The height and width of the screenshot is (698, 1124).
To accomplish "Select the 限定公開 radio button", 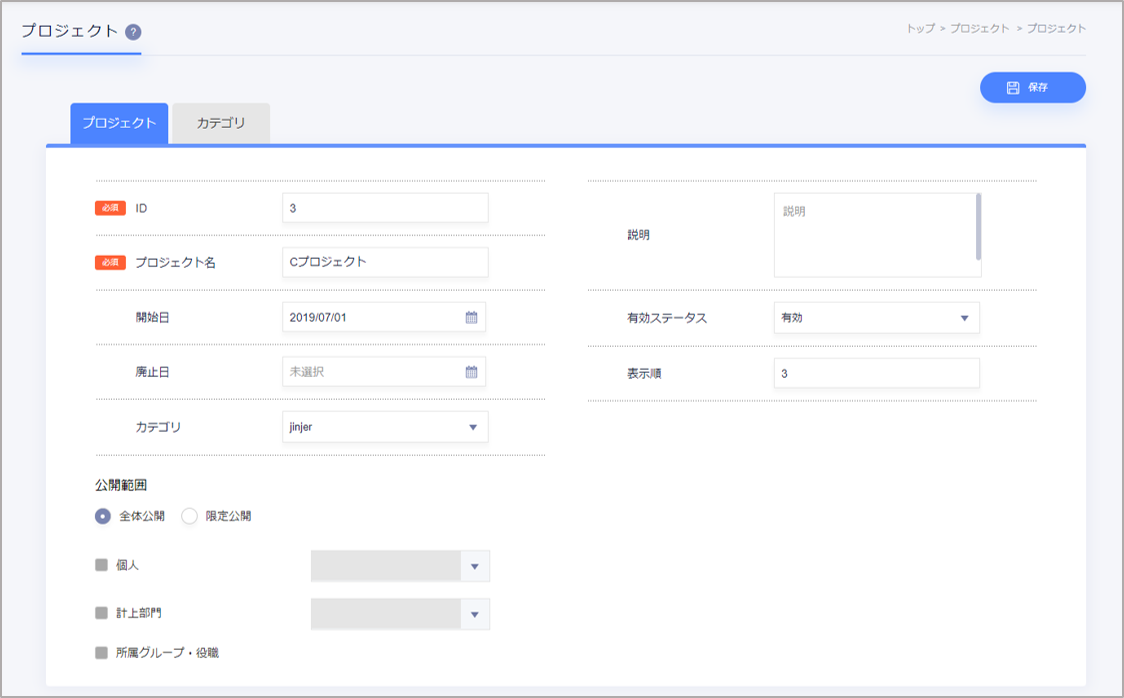I will click(x=189, y=516).
